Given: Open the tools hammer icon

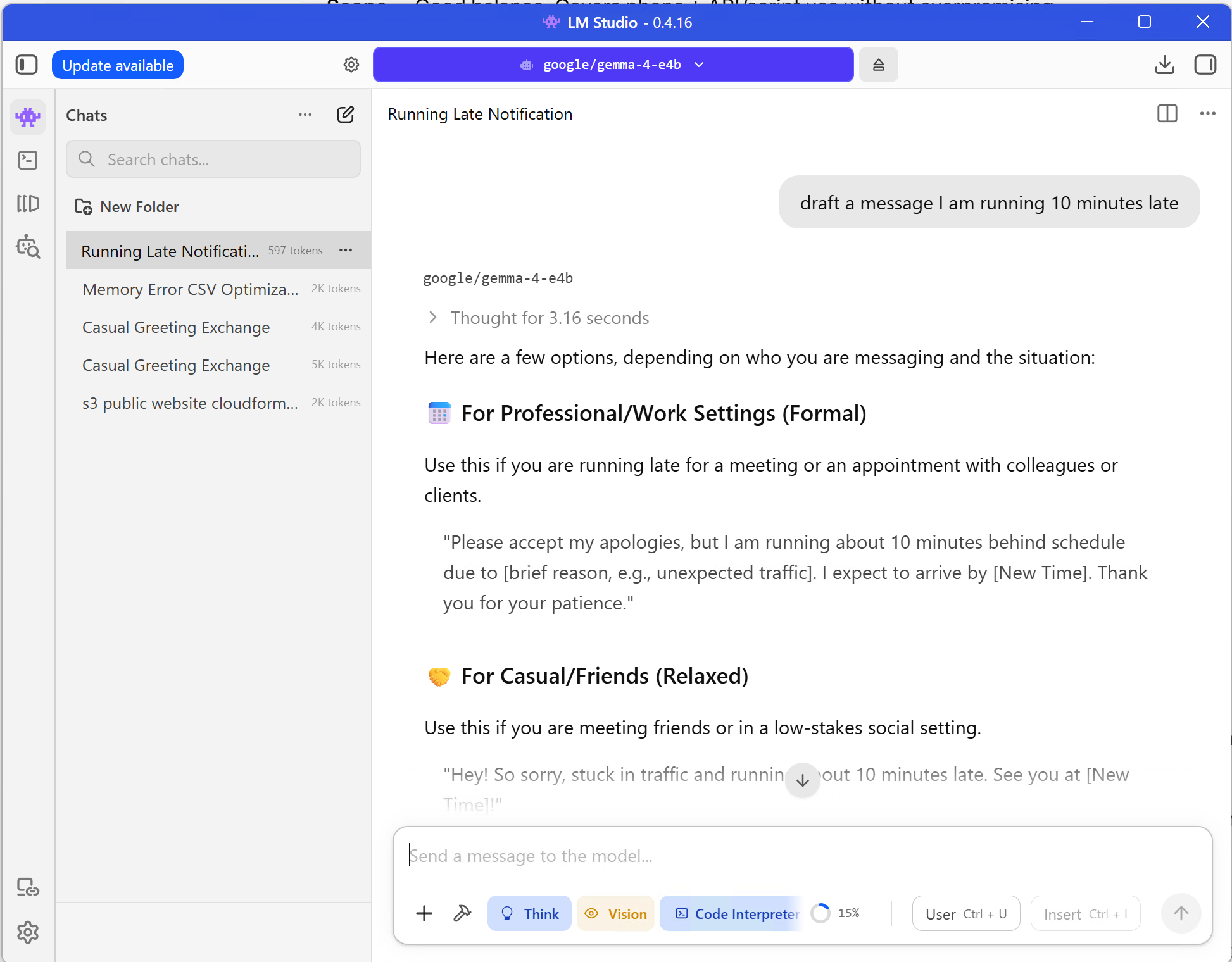Looking at the screenshot, I should tap(463, 913).
